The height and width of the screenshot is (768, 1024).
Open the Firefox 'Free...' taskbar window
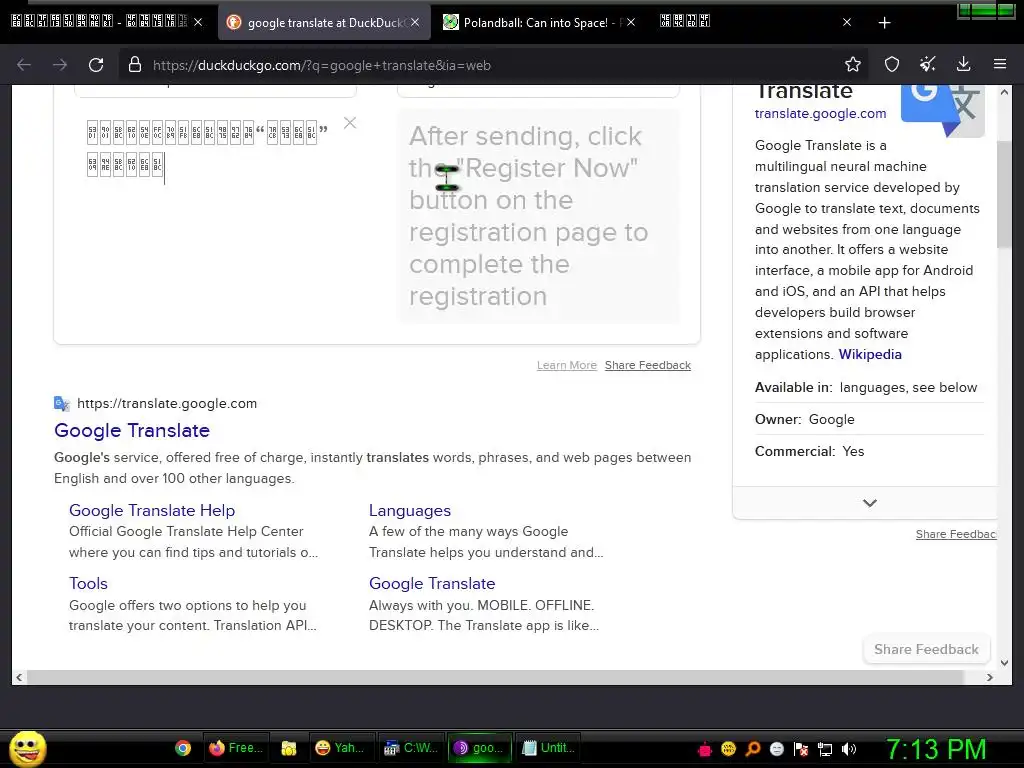[236, 748]
